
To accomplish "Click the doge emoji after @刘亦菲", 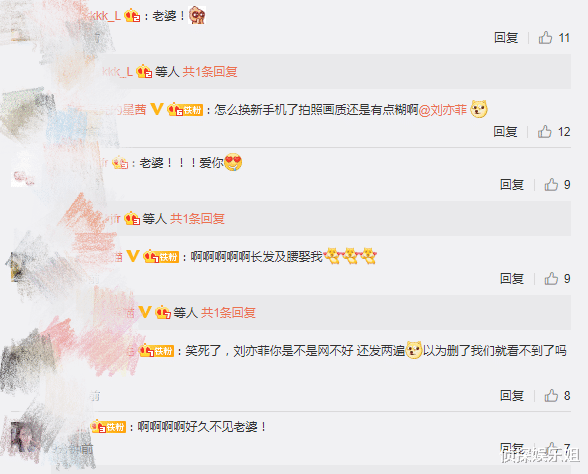I will 479,109.
